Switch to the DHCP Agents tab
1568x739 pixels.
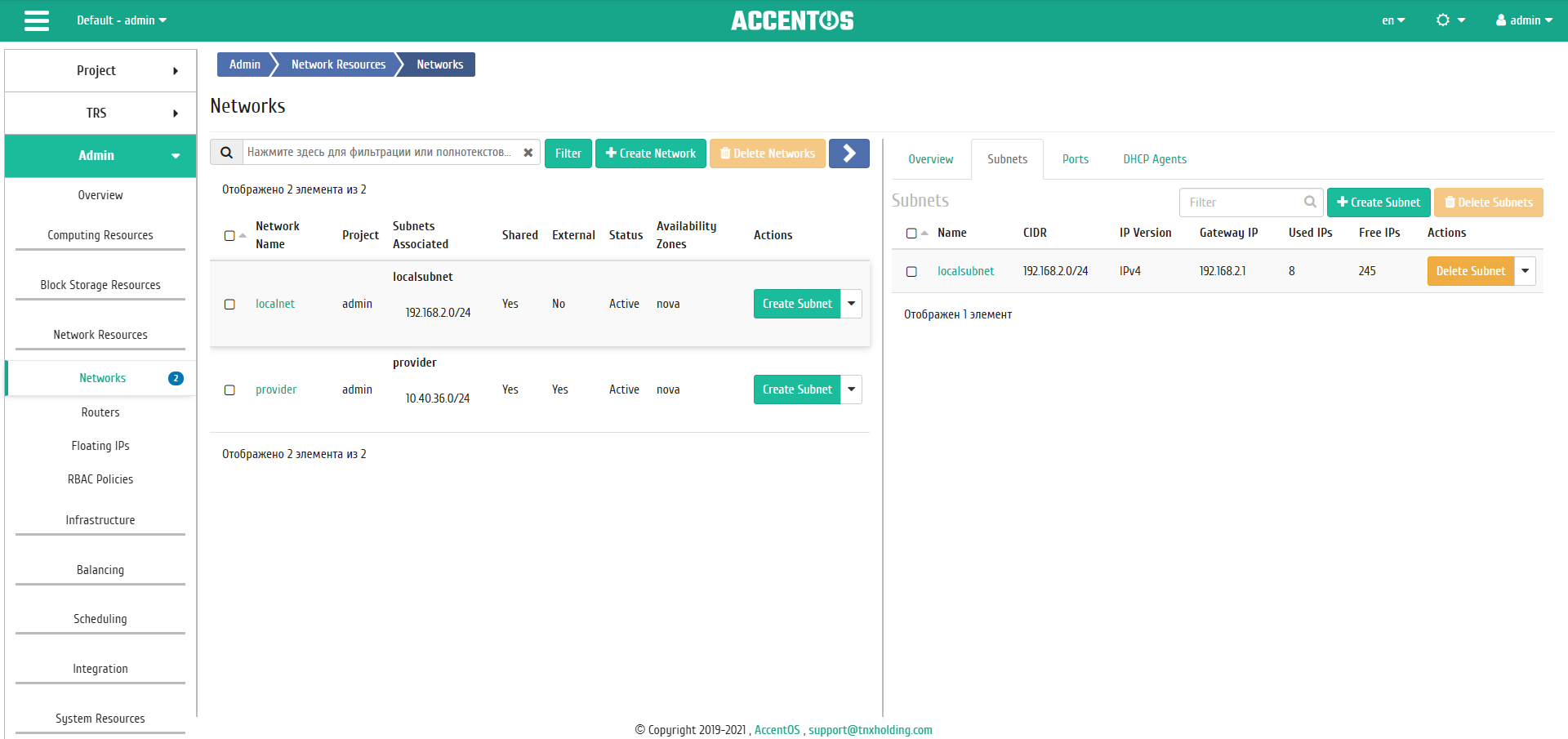click(1155, 159)
